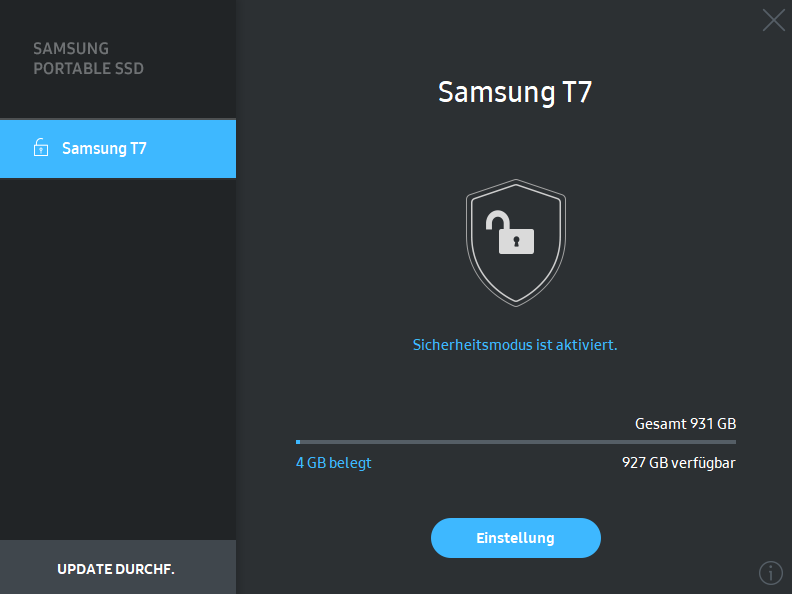Click the "Sicherheitsmodus ist aktiviert." text

pos(515,344)
